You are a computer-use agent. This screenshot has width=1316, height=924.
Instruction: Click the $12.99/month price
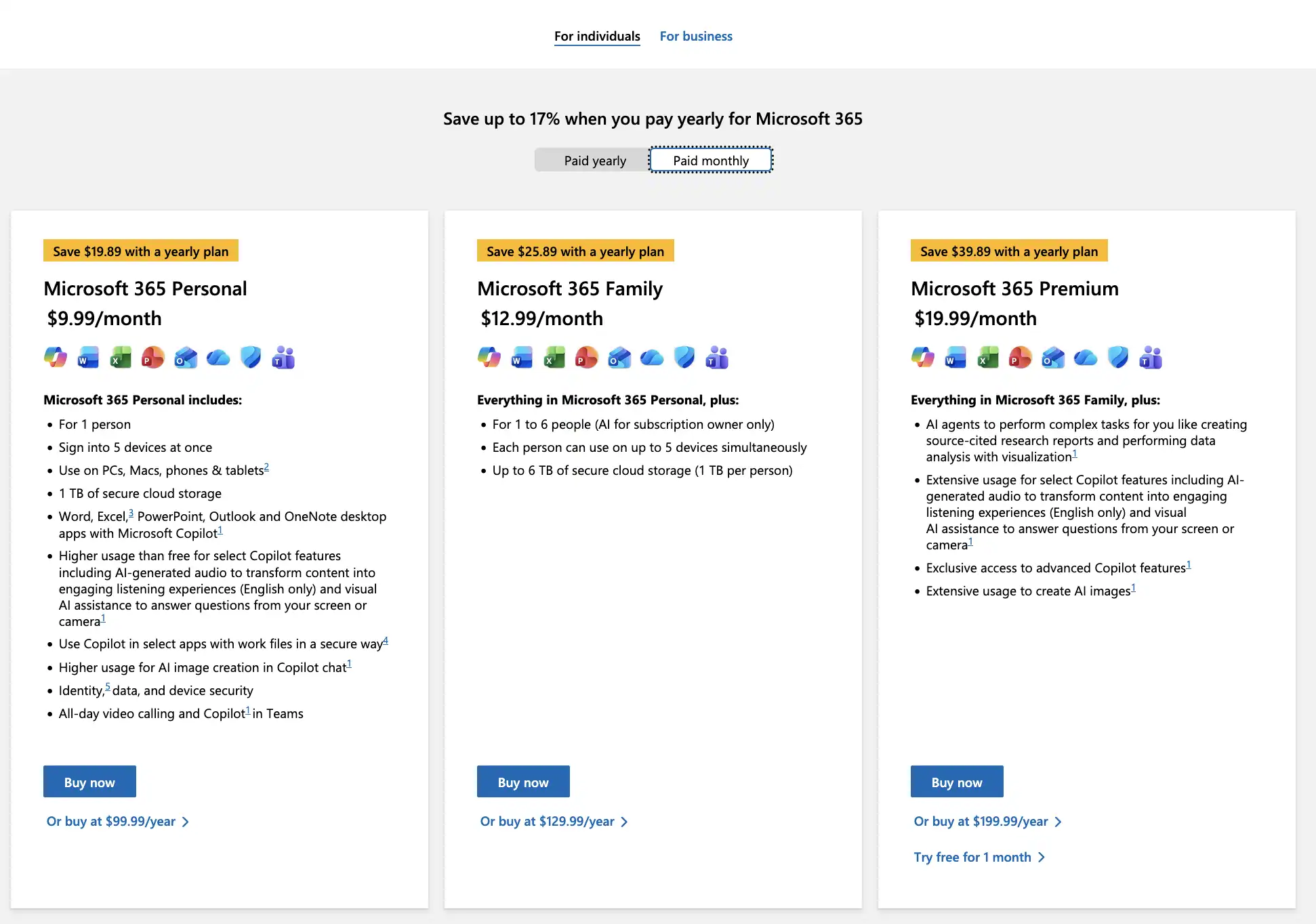541,318
